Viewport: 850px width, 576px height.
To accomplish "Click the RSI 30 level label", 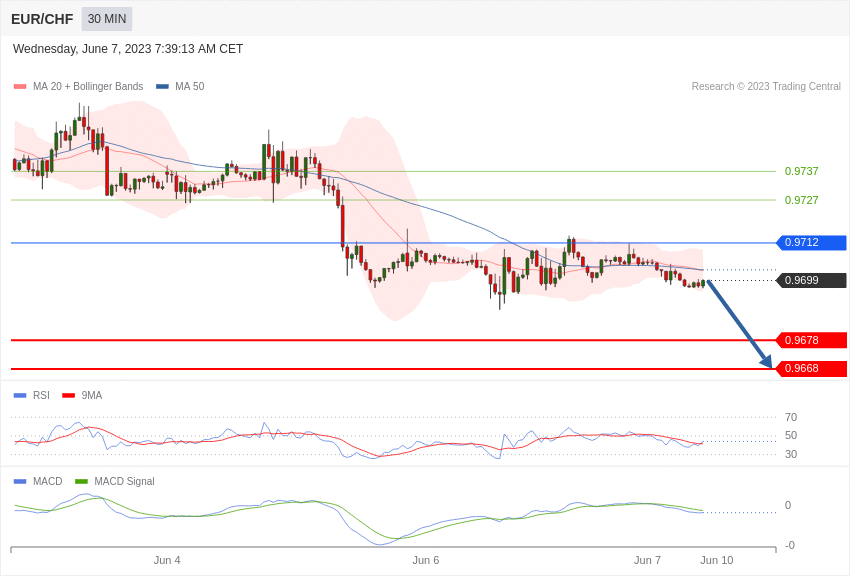I will tap(791, 454).
